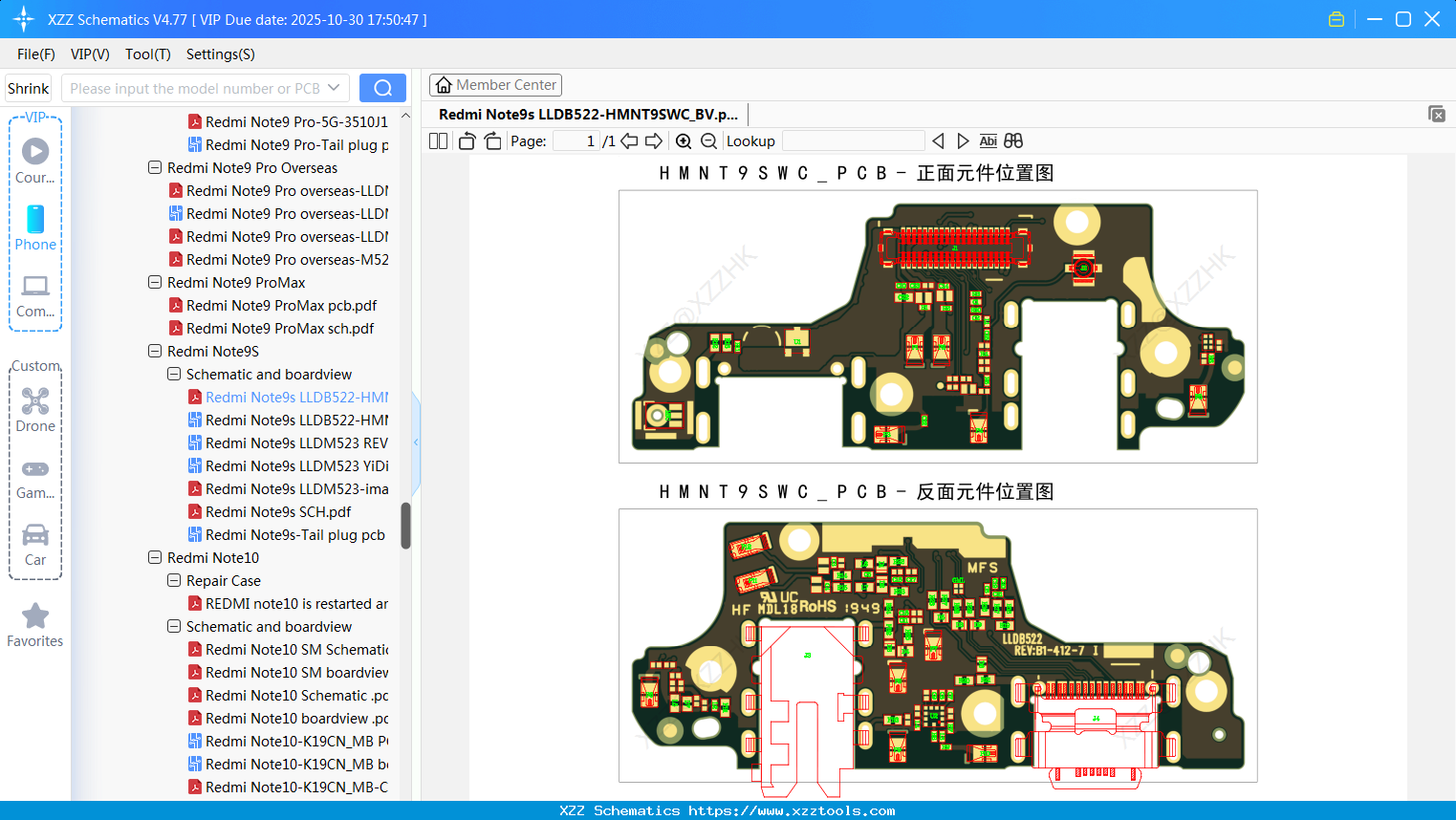This screenshot has height=820, width=1456.
Task: Rotate the page clockwise
Action: (491, 140)
